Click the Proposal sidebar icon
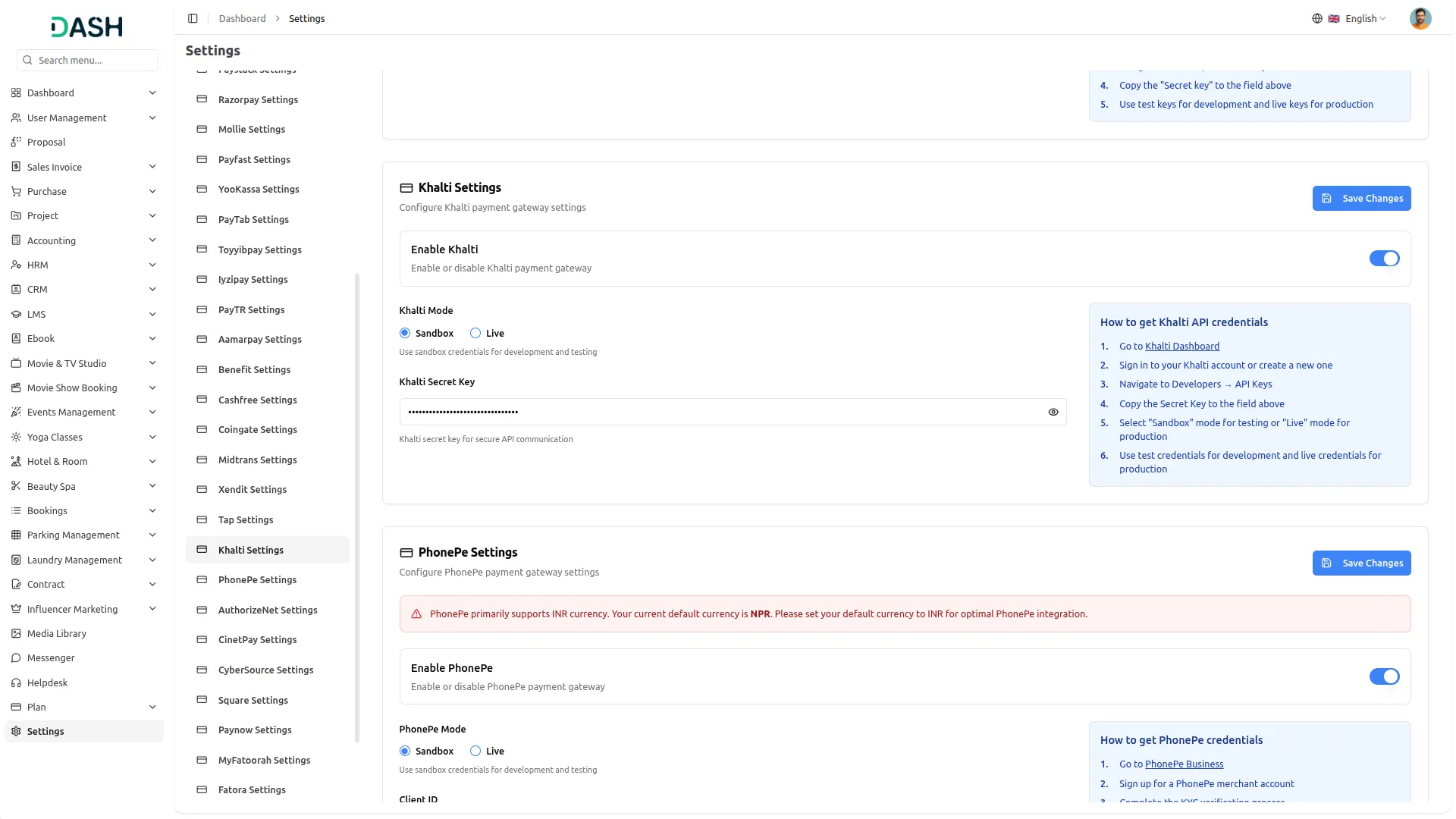1456x819 pixels. tap(16, 142)
